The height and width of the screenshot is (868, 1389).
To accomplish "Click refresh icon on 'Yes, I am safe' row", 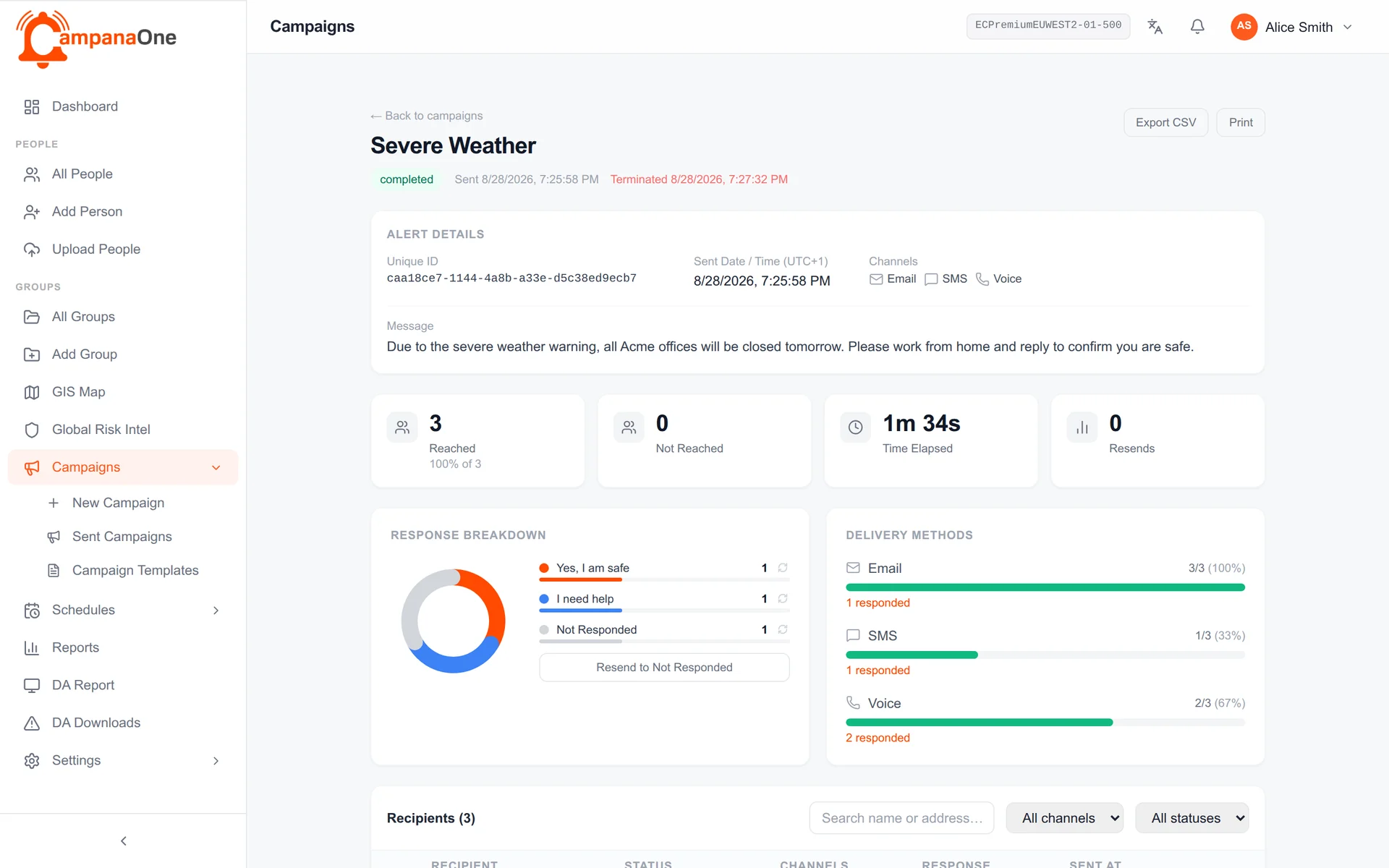I will (782, 568).
